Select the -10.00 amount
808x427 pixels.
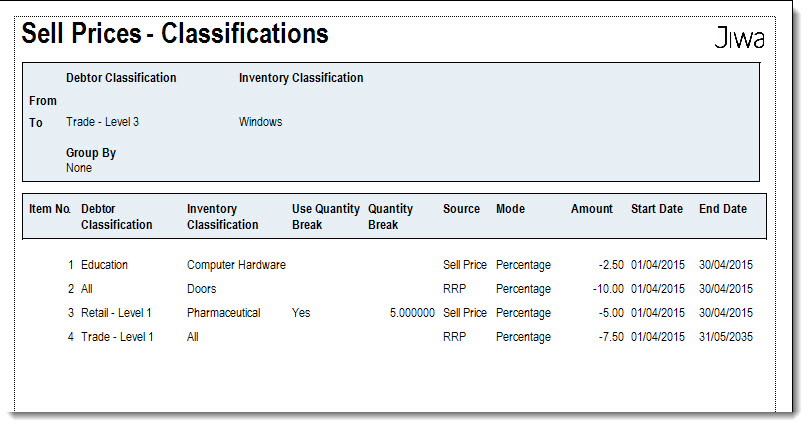pyautogui.click(x=608, y=289)
